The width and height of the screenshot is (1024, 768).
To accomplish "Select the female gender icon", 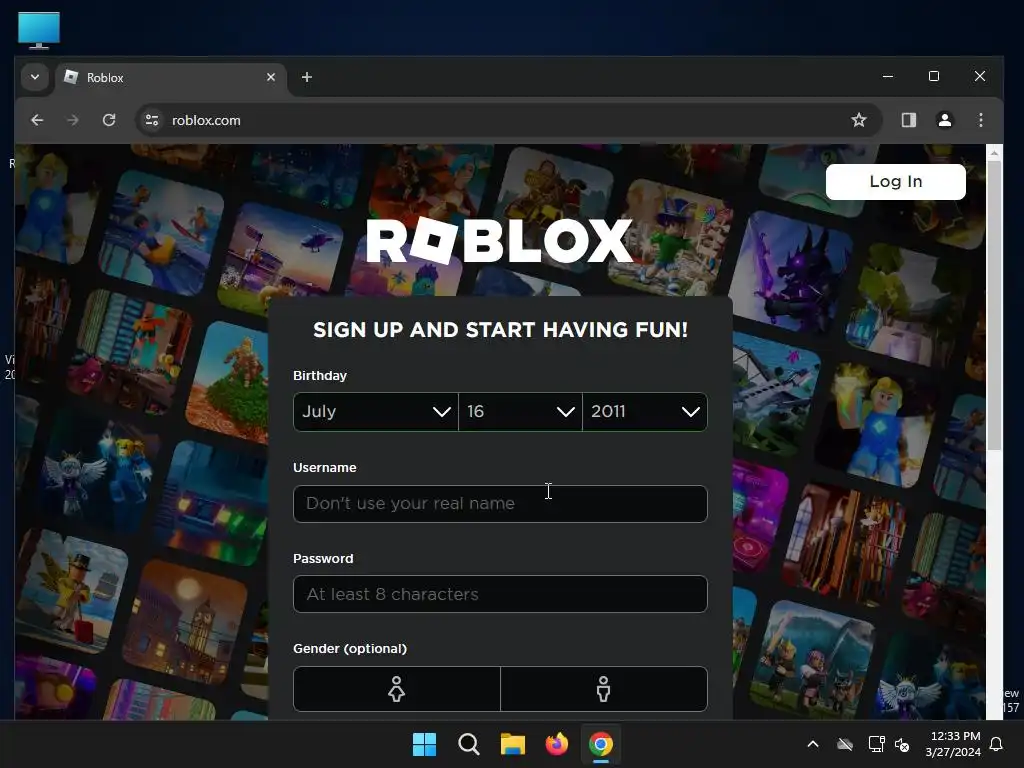I will 396,689.
